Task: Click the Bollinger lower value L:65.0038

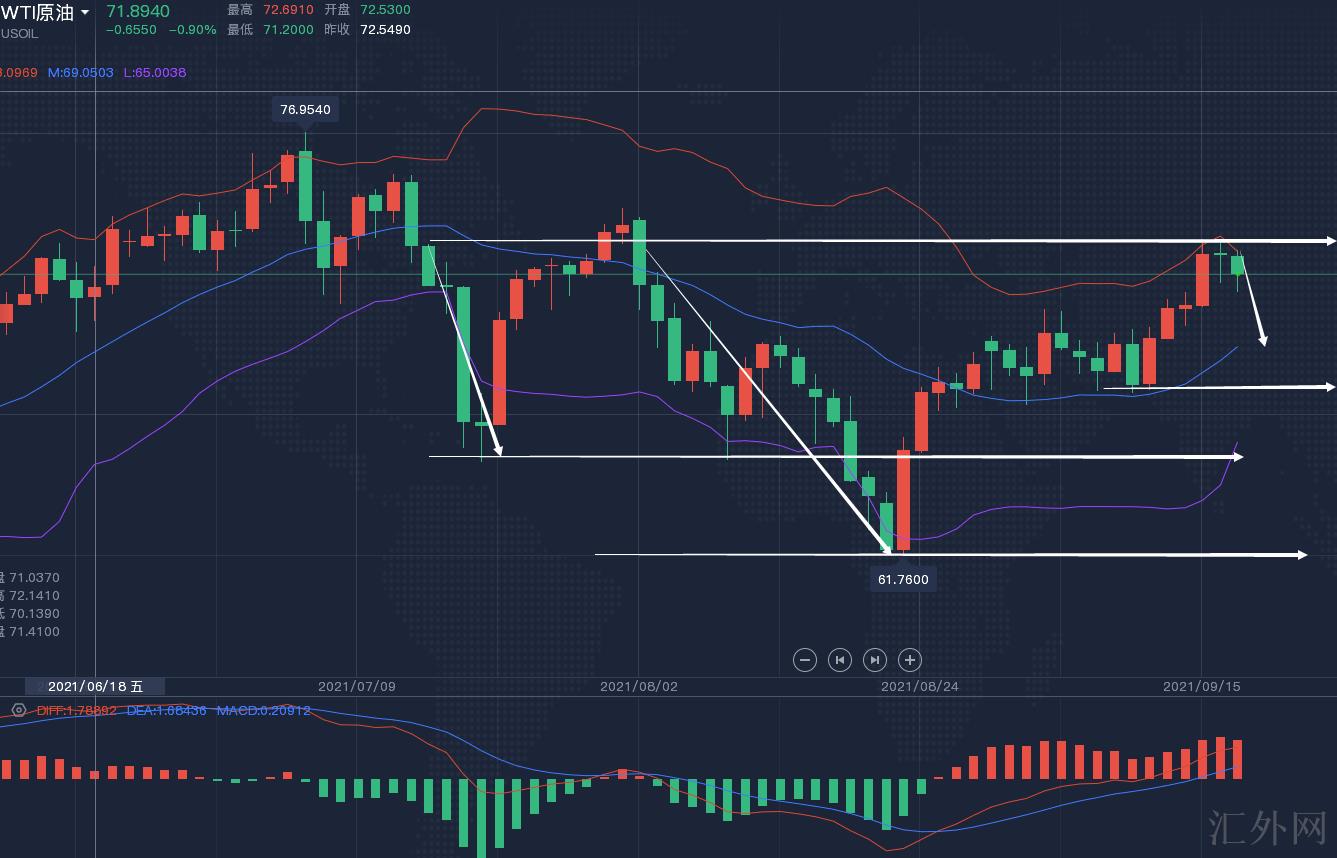Action: (155, 73)
